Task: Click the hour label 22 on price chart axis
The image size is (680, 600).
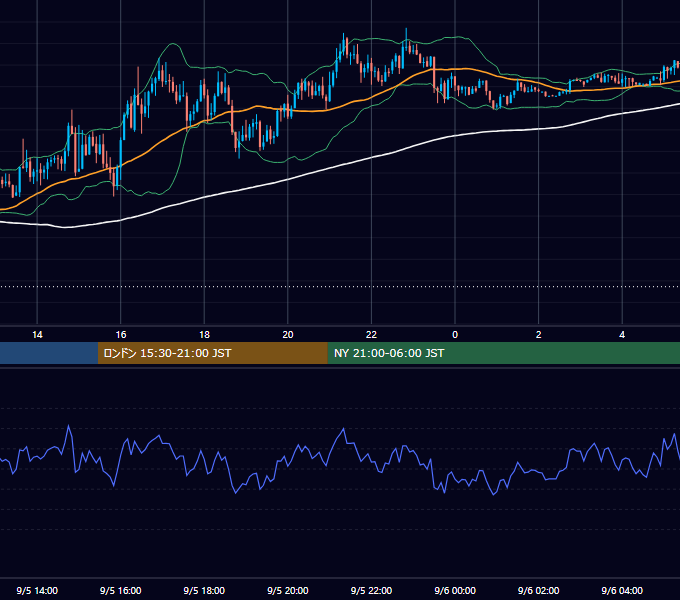Action: click(371, 335)
